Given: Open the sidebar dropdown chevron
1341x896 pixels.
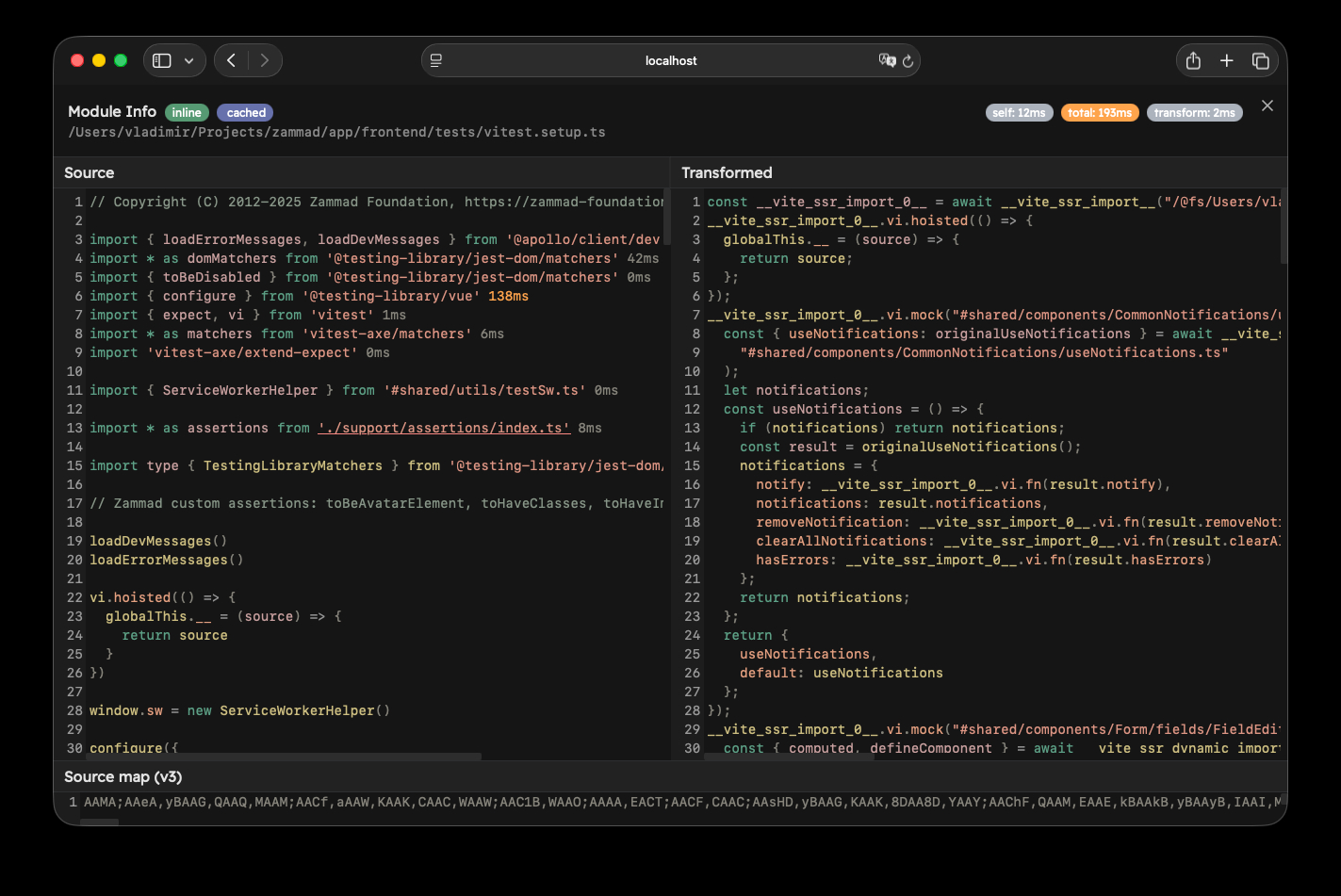Looking at the screenshot, I should (x=189, y=61).
